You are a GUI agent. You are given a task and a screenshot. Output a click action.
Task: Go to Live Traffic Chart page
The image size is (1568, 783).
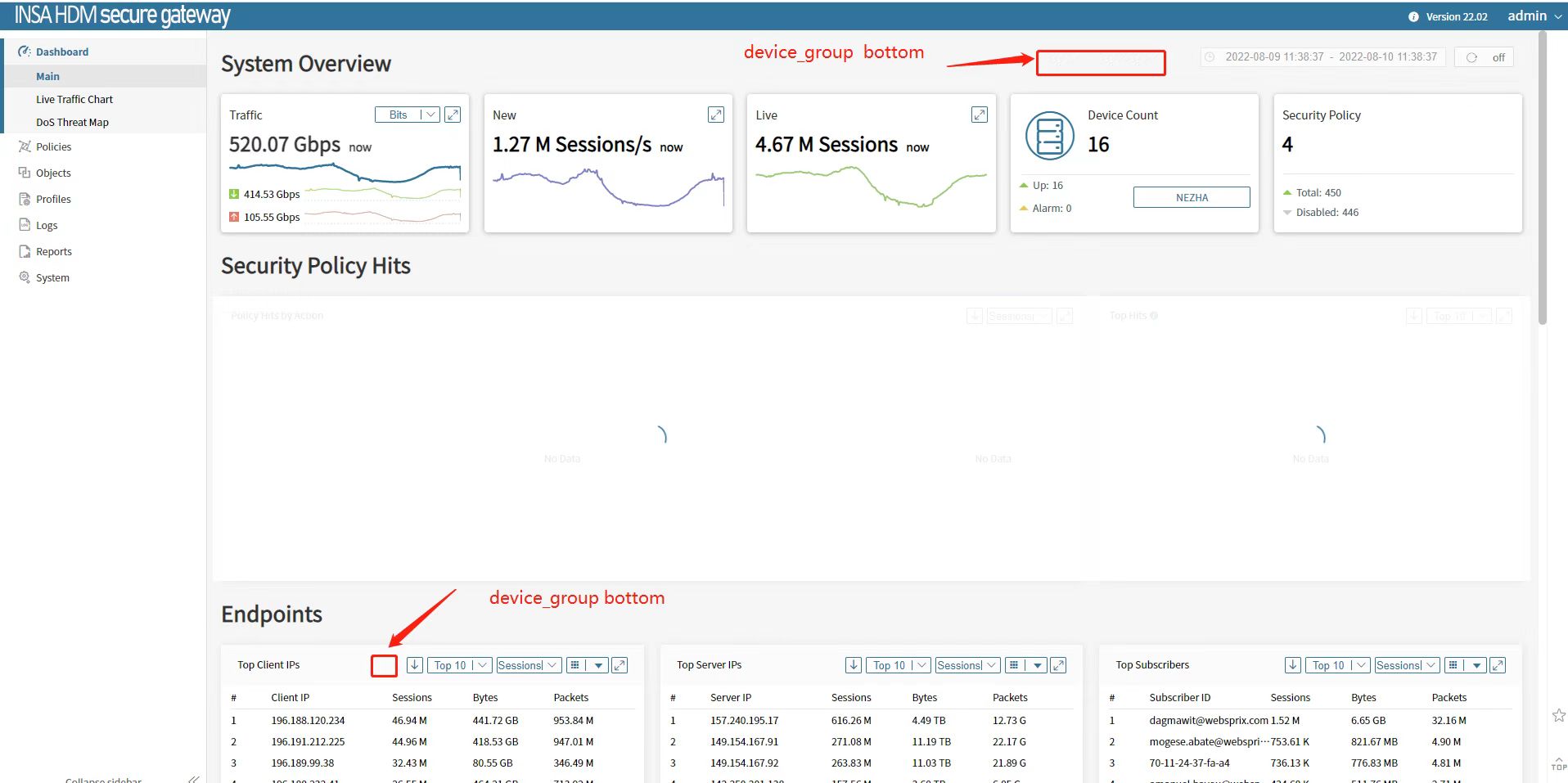(x=74, y=99)
